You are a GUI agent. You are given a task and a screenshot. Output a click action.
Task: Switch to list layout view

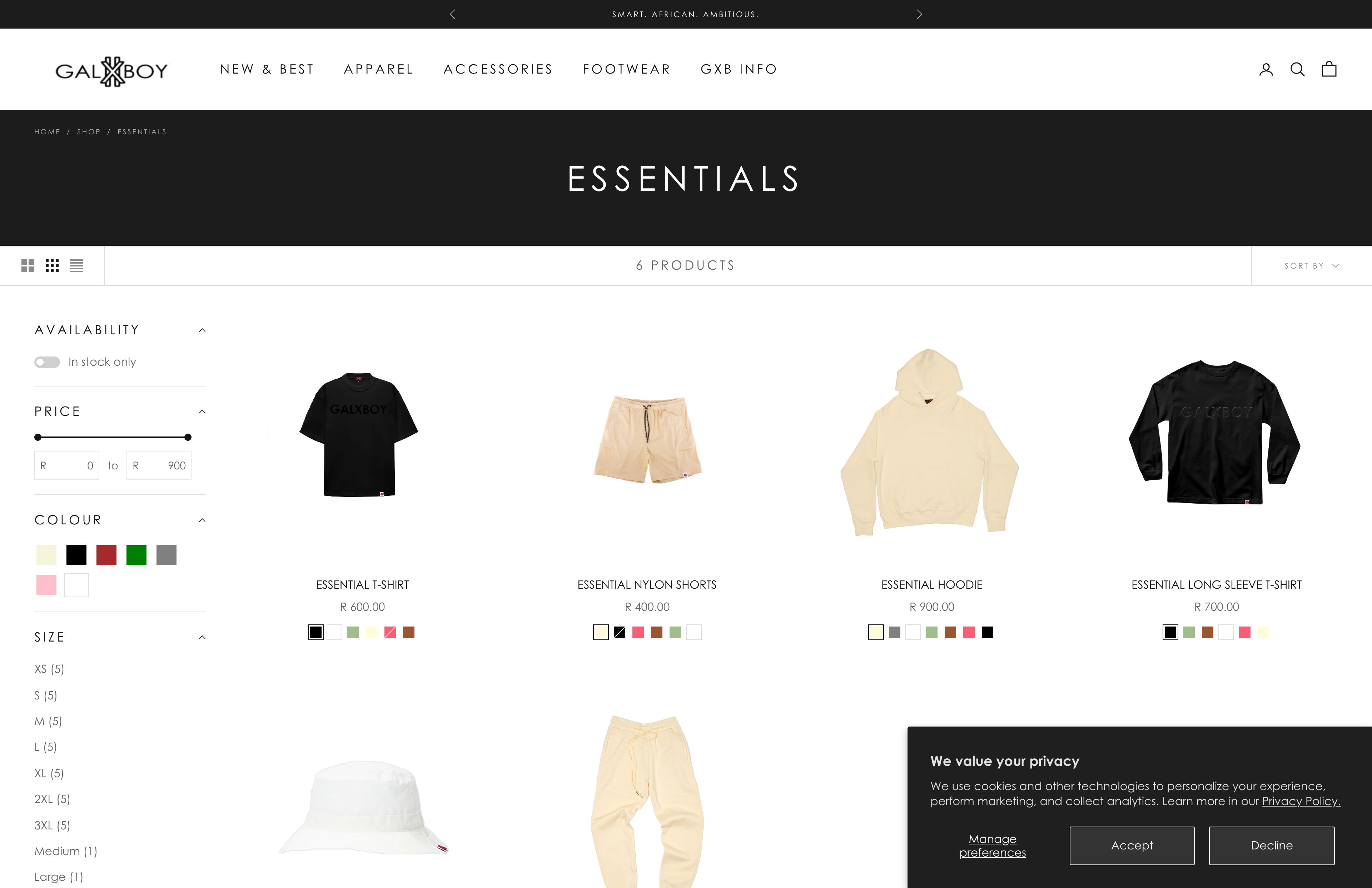tap(77, 266)
